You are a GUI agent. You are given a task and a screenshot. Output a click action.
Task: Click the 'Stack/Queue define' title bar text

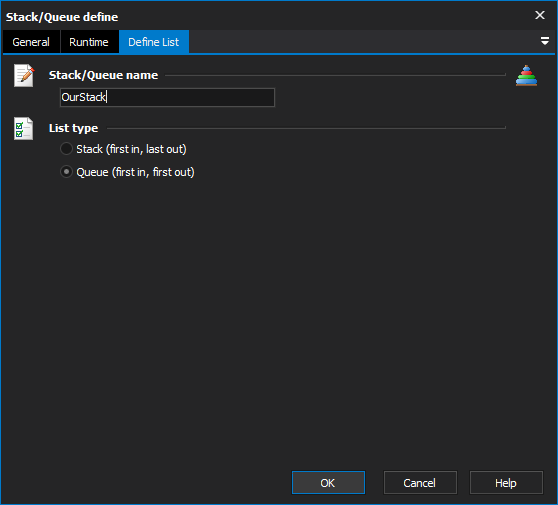[x=62, y=17]
